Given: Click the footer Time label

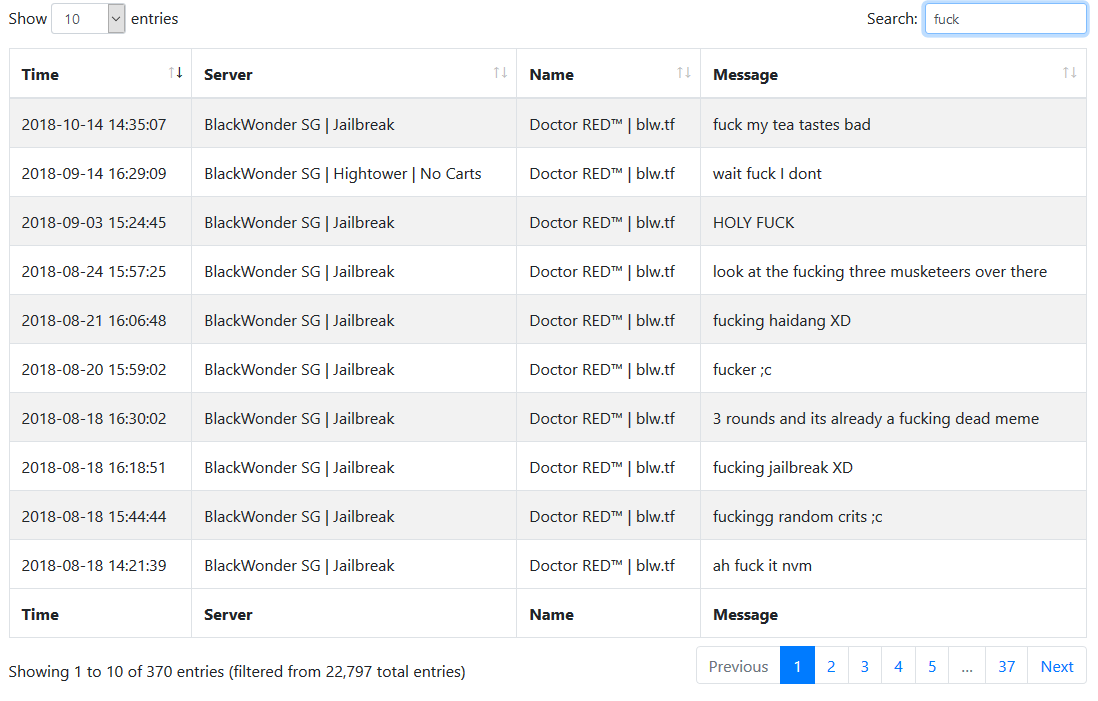Looking at the screenshot, I should (40, 614).
